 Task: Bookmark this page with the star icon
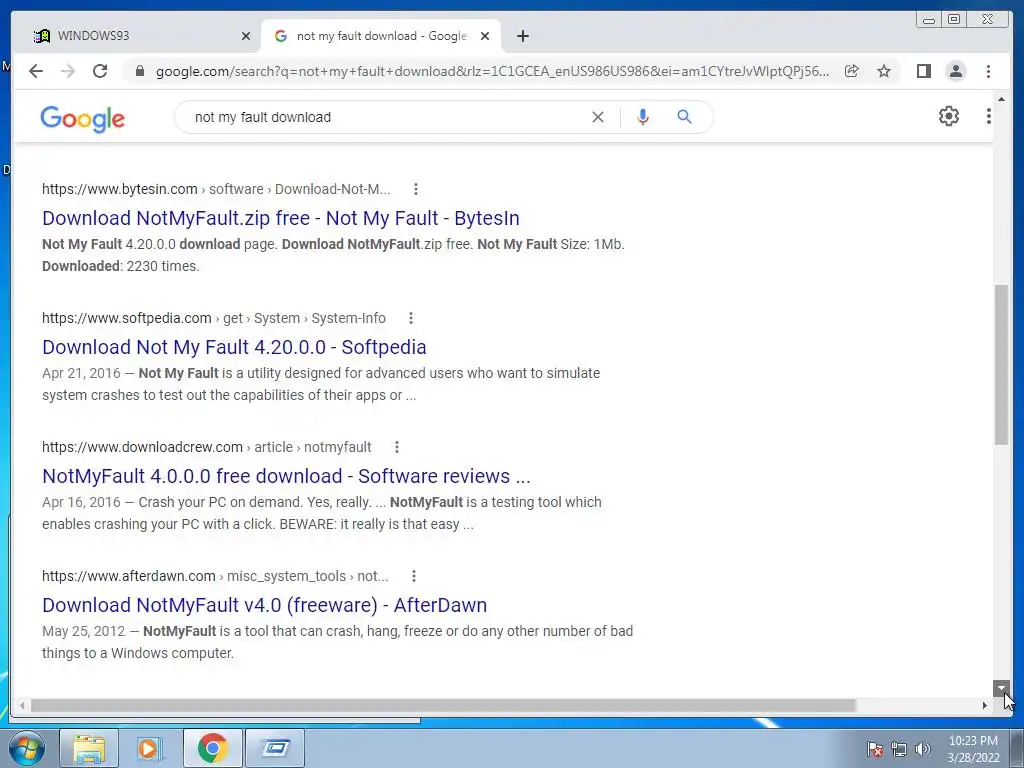coord(884,71)
